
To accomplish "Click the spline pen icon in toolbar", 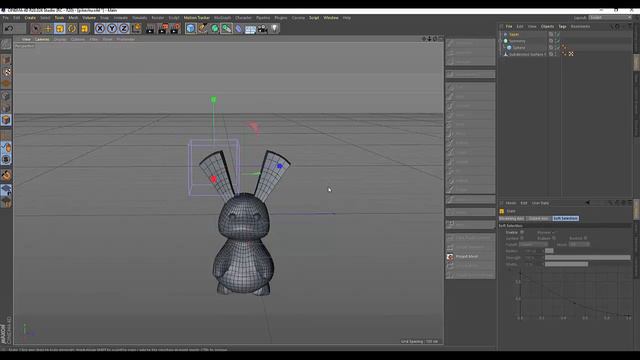I will [x=202, y=29].
